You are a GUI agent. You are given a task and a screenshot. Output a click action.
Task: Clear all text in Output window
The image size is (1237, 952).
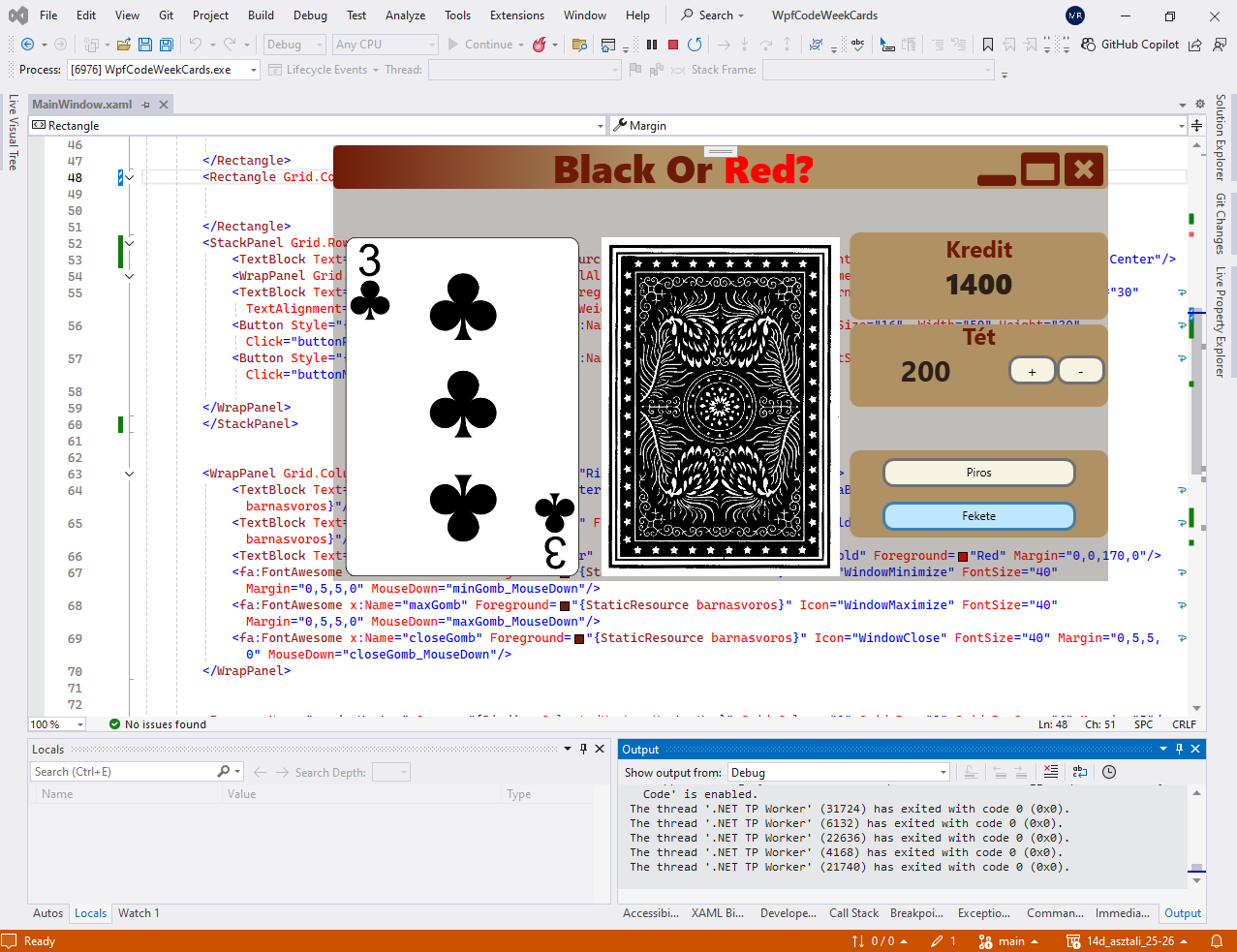1051,772
